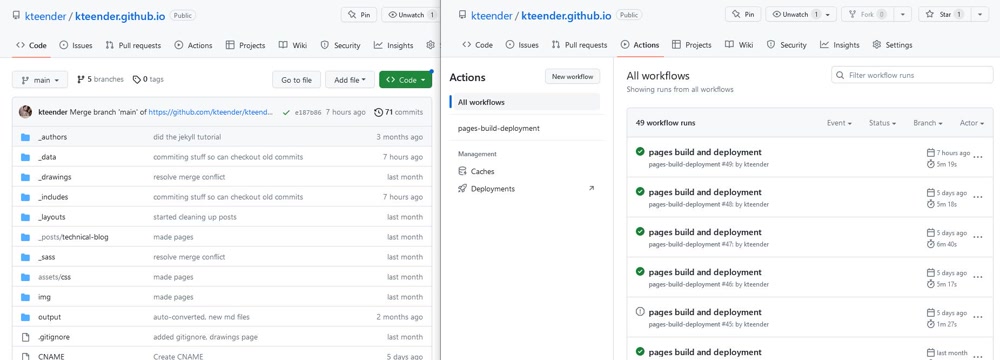1000x360 pixels.
Task: Open the Caches management icon
Action: click(x=462, y=171)
